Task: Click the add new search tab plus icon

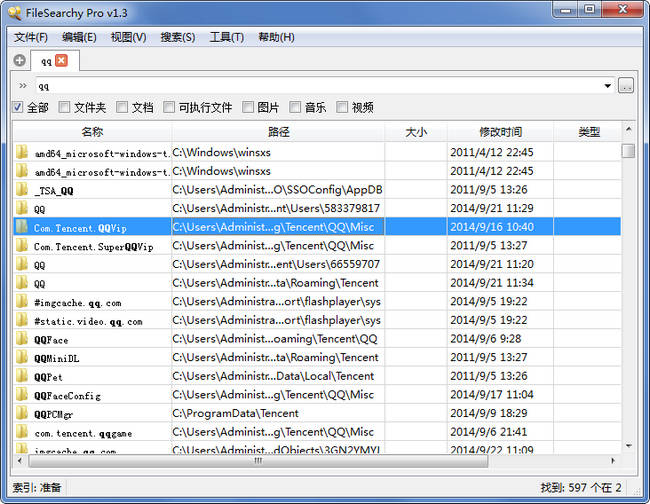Action: pos(19,61)
